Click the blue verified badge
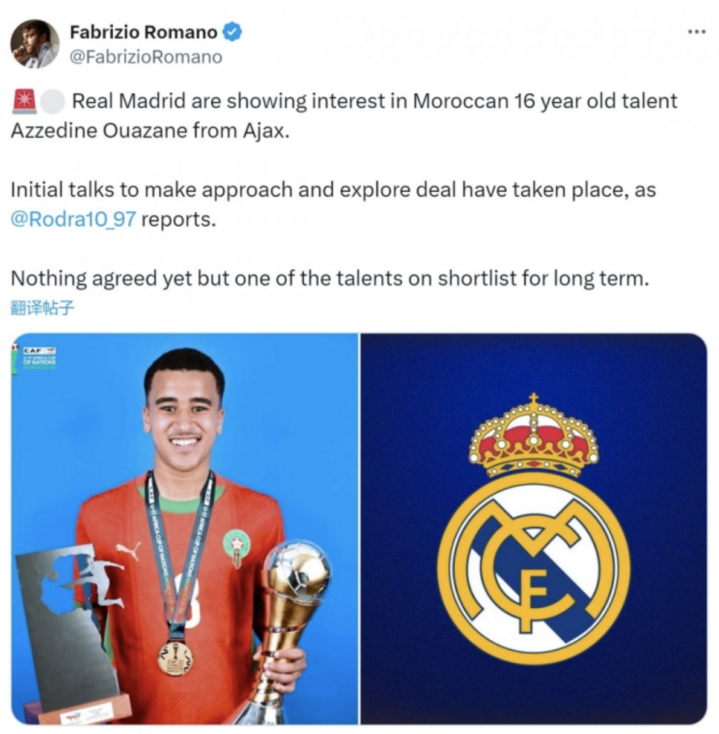719x734 pixels. [232, 32]
